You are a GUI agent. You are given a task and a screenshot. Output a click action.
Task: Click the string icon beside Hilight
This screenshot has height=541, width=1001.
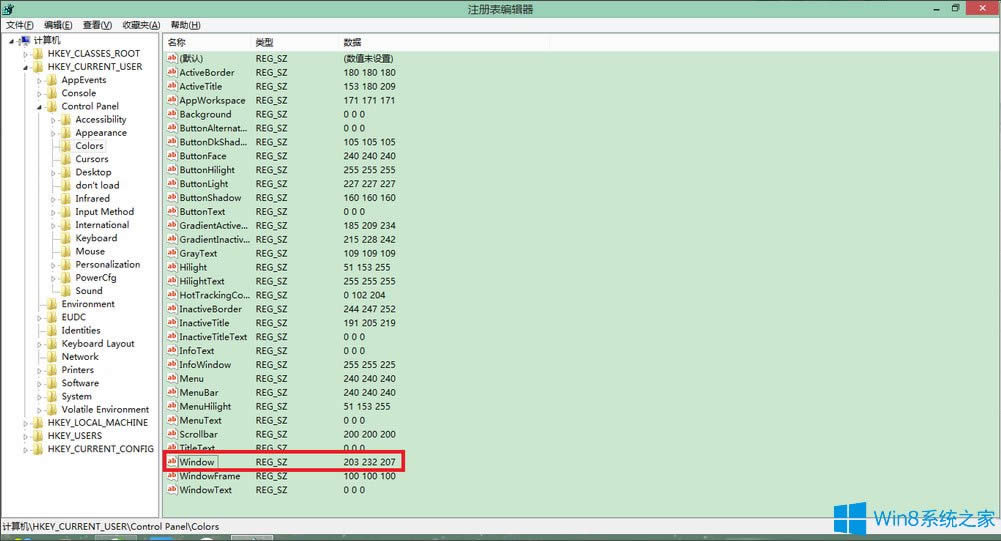pos(172,267)
